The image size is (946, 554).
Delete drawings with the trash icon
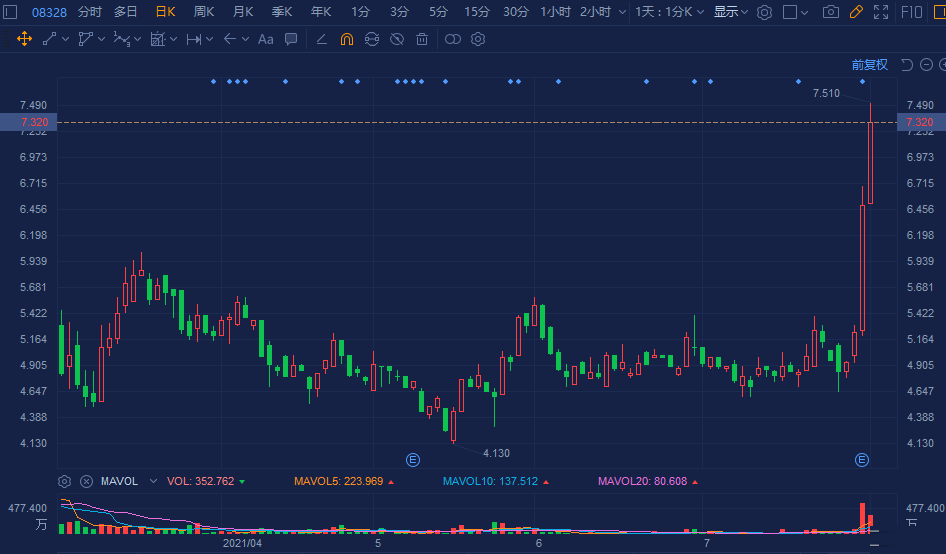(x=422, y=39)
